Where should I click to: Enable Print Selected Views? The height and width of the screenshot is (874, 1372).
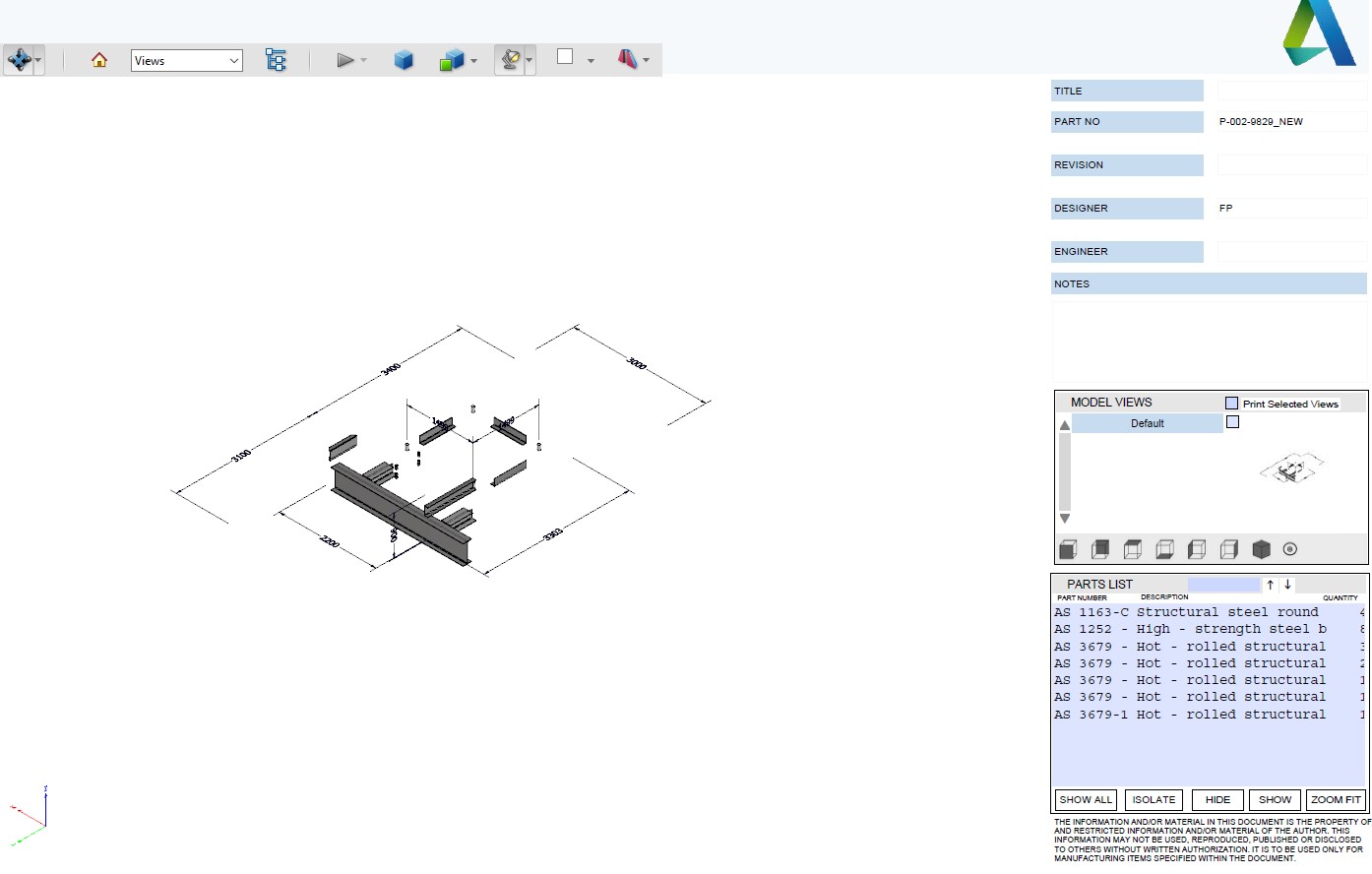[x=1230, y=403]
